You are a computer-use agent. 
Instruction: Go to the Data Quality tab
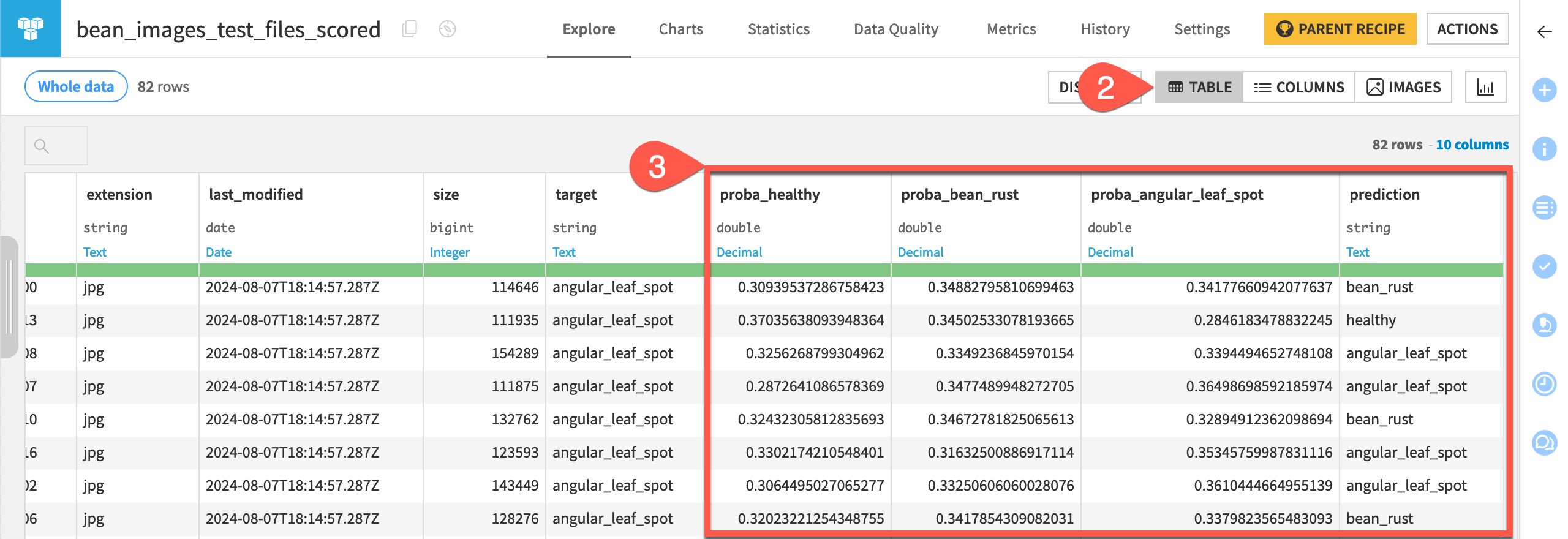coord(896,29)
